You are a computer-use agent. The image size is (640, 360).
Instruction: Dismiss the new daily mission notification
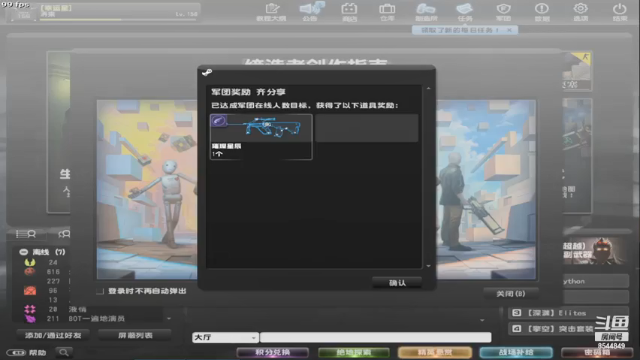(509, 30)
